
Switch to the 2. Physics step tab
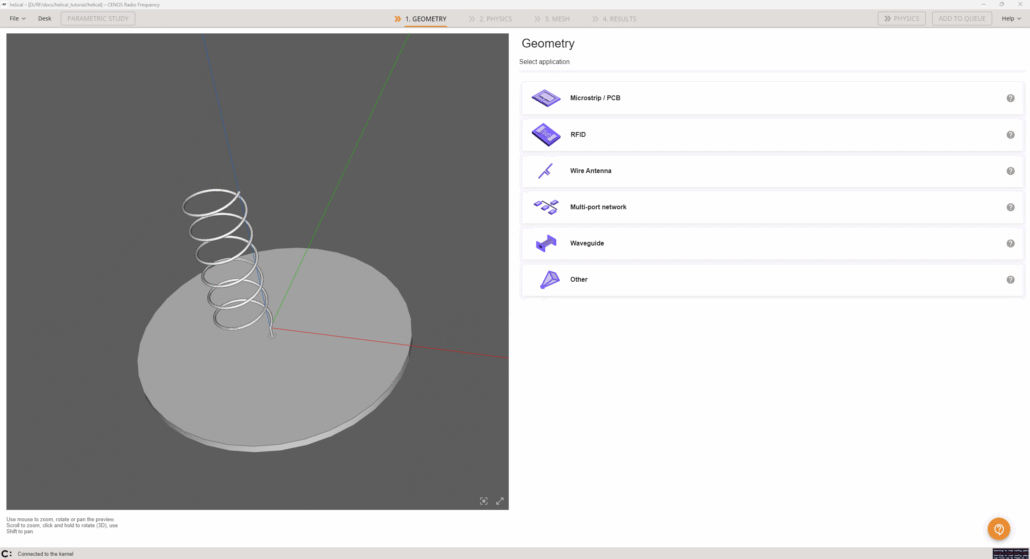[x=490, y=19]
